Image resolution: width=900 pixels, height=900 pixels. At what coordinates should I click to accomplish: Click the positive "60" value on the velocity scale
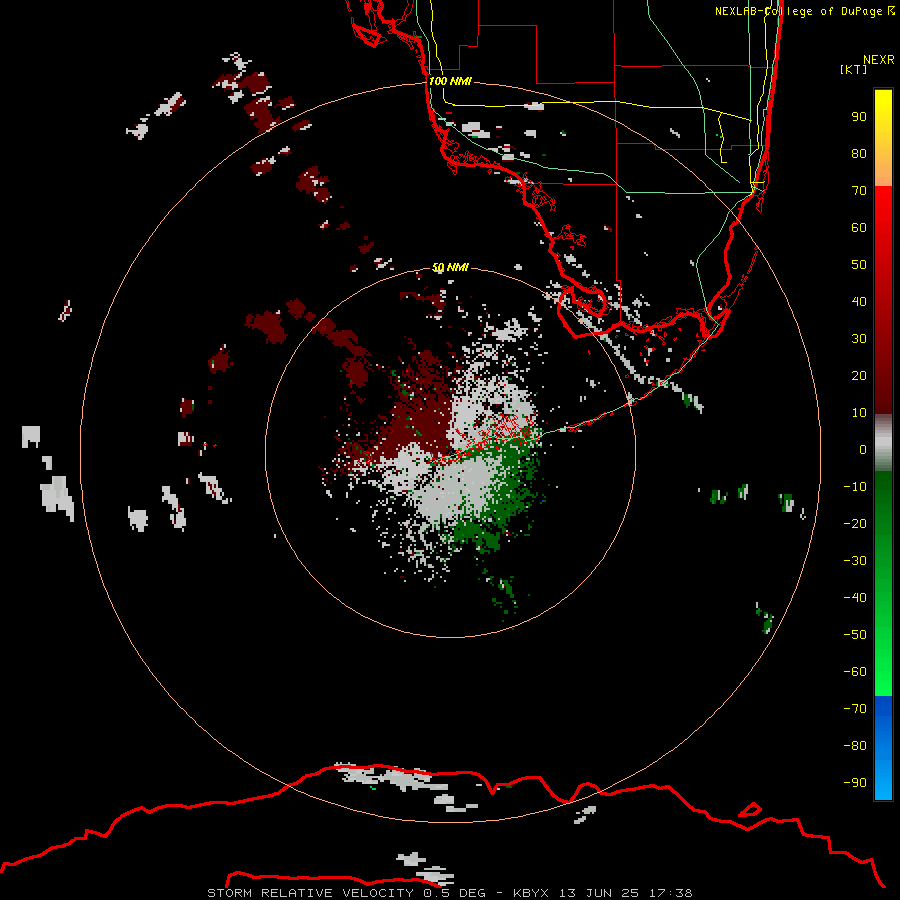pyautogui.click(x=859, y=228)
